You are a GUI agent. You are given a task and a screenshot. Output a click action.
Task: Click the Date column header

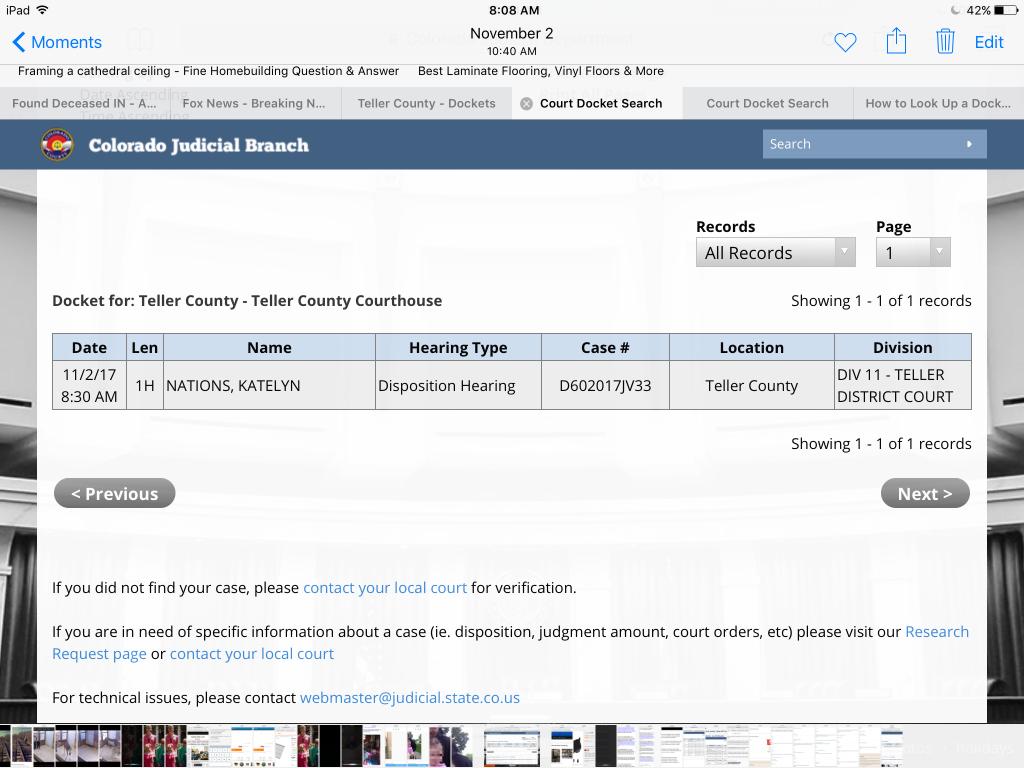(89, 347)
